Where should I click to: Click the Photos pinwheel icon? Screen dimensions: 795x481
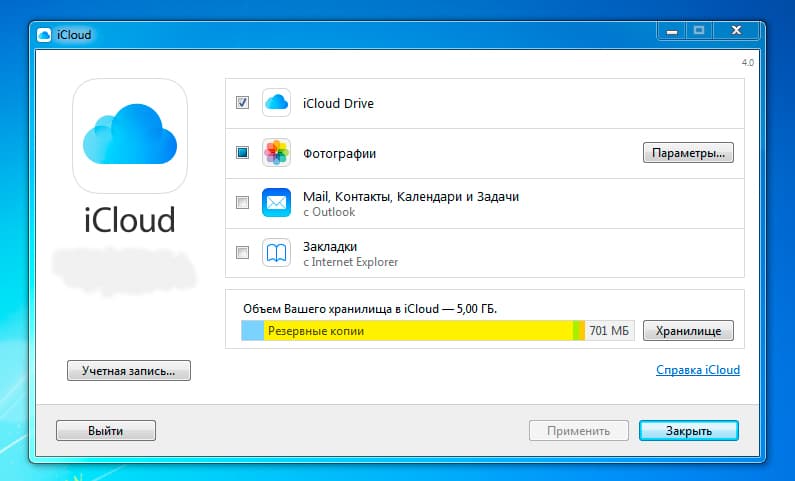point(276,153)
